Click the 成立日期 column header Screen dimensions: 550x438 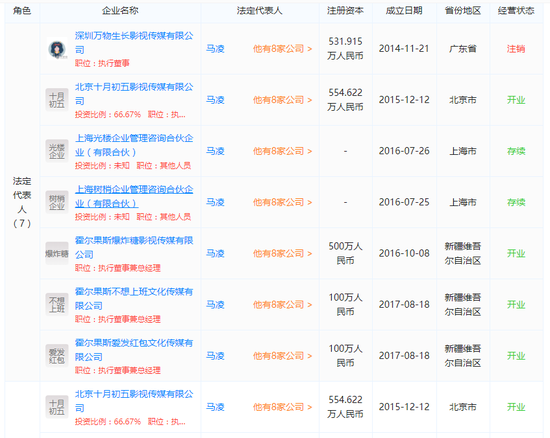[404, 11]
